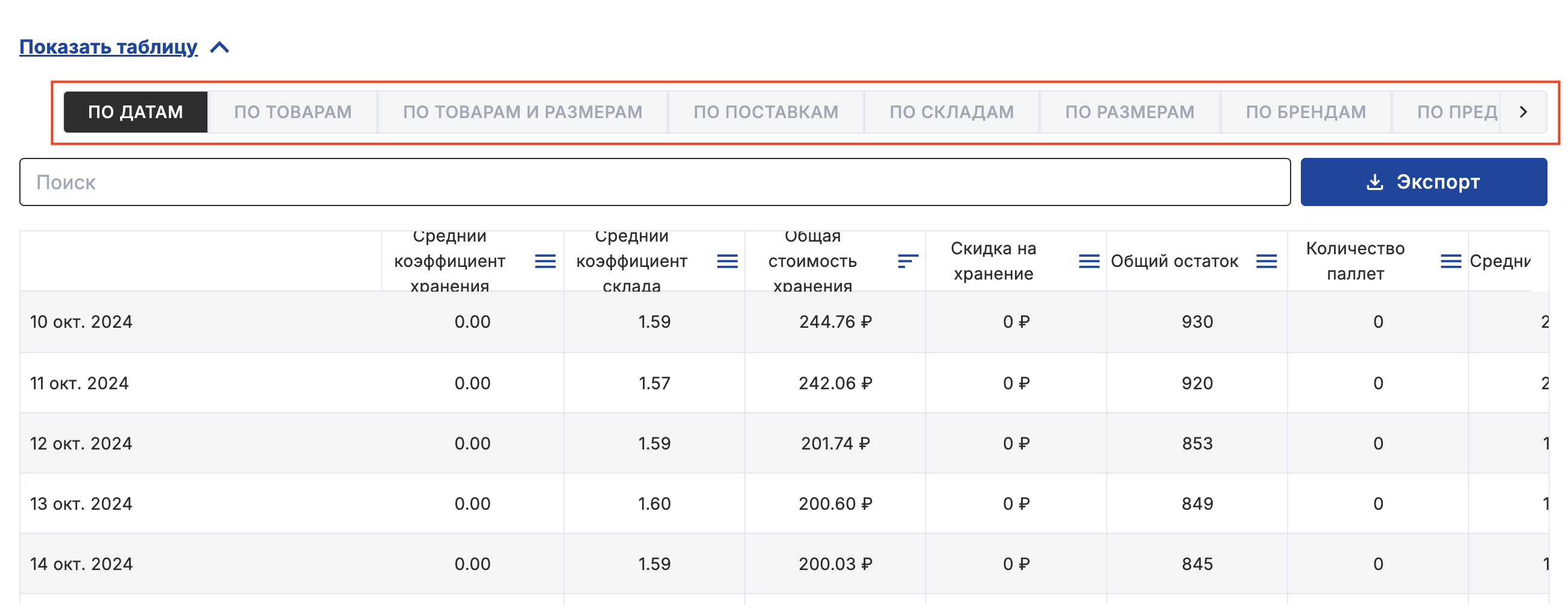This screenshot has width=1568, height=605.
Task: Open menu icon for Скидка на хранение column
Action: tap(1089, 262)
